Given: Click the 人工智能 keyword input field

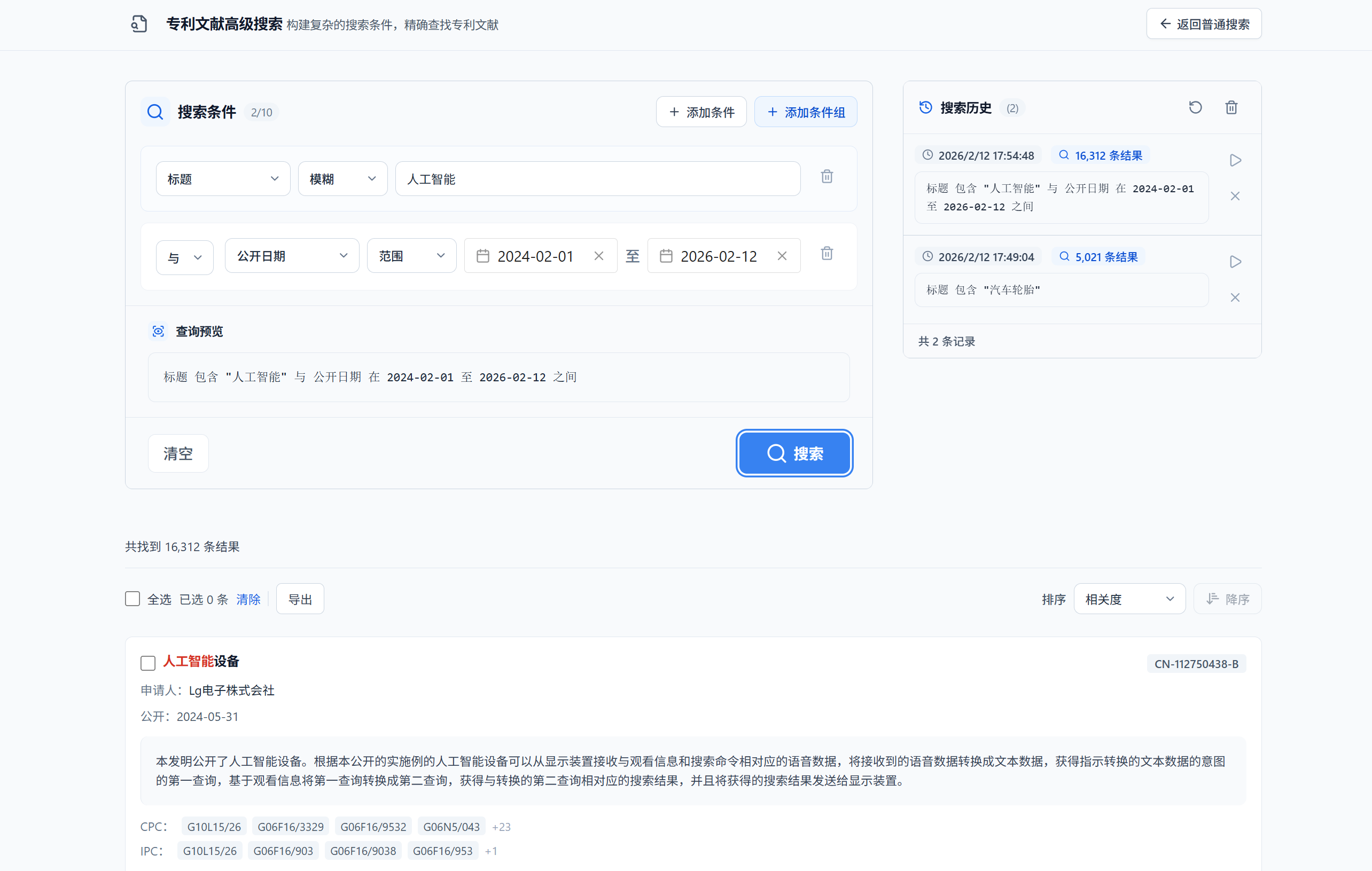Looking at the screenshot, I should click(597, 179).
